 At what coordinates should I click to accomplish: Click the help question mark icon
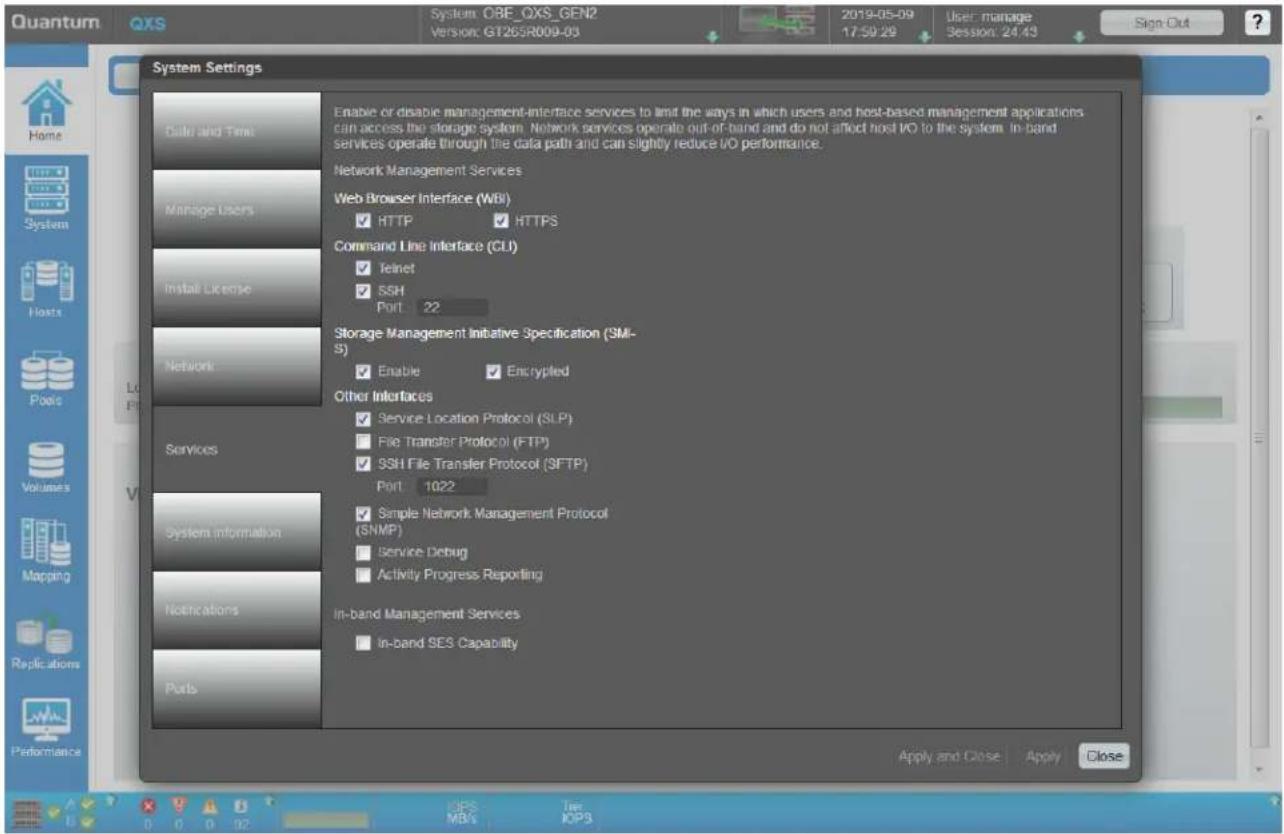1258,23
